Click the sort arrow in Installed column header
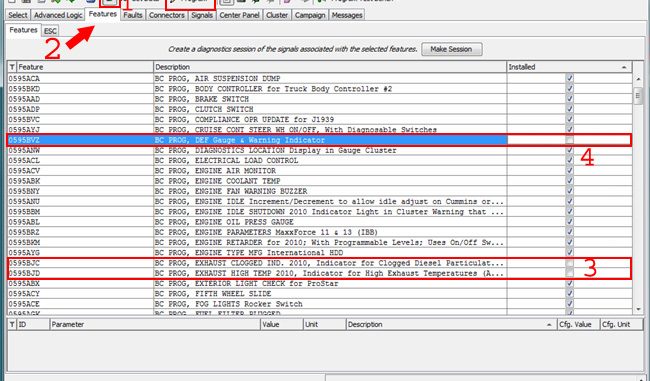Image resolution: width=650 pixels, height=381 pixels. [624, 67]
